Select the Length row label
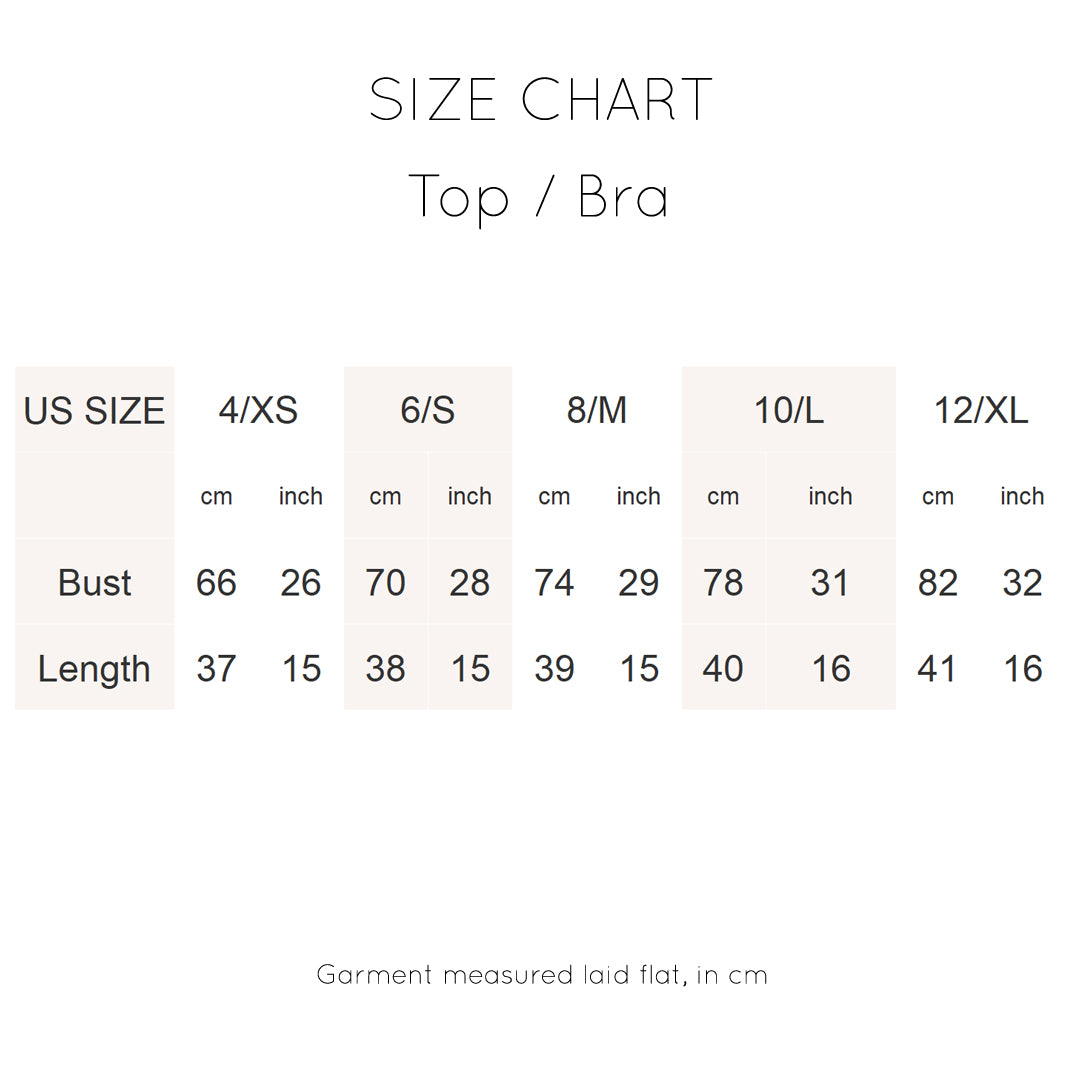Viewport: 1080px width, 1080px height. [x=94, y=669]
